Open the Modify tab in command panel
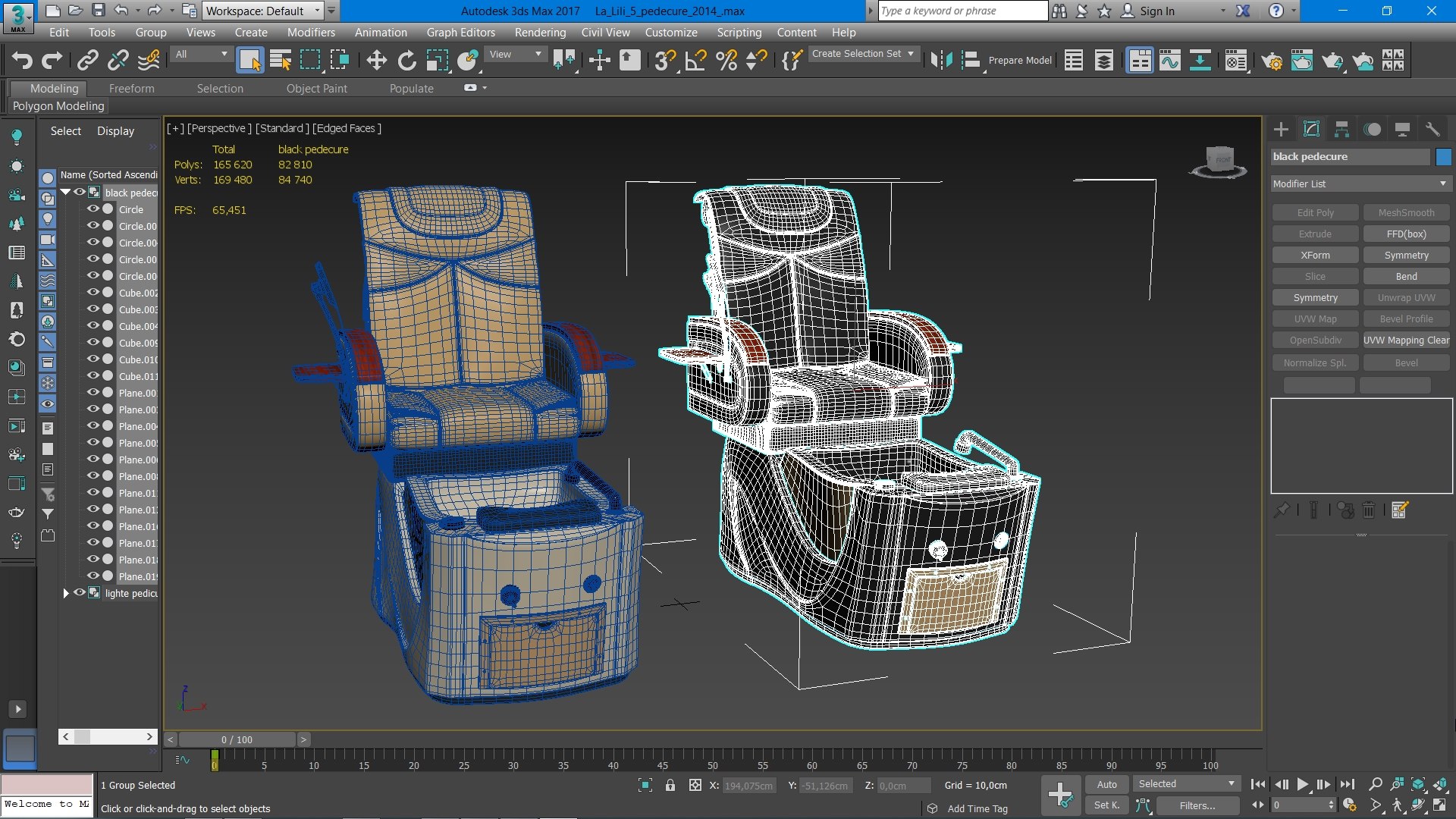This screenshot has width=1456, height=819. point(1311,130)
